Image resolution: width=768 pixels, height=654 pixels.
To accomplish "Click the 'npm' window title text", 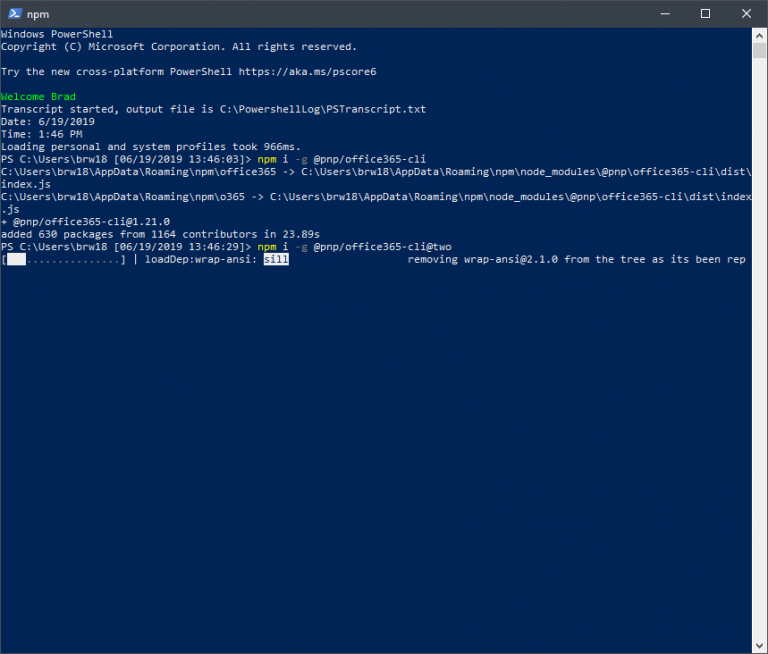I will pos(38,14).
